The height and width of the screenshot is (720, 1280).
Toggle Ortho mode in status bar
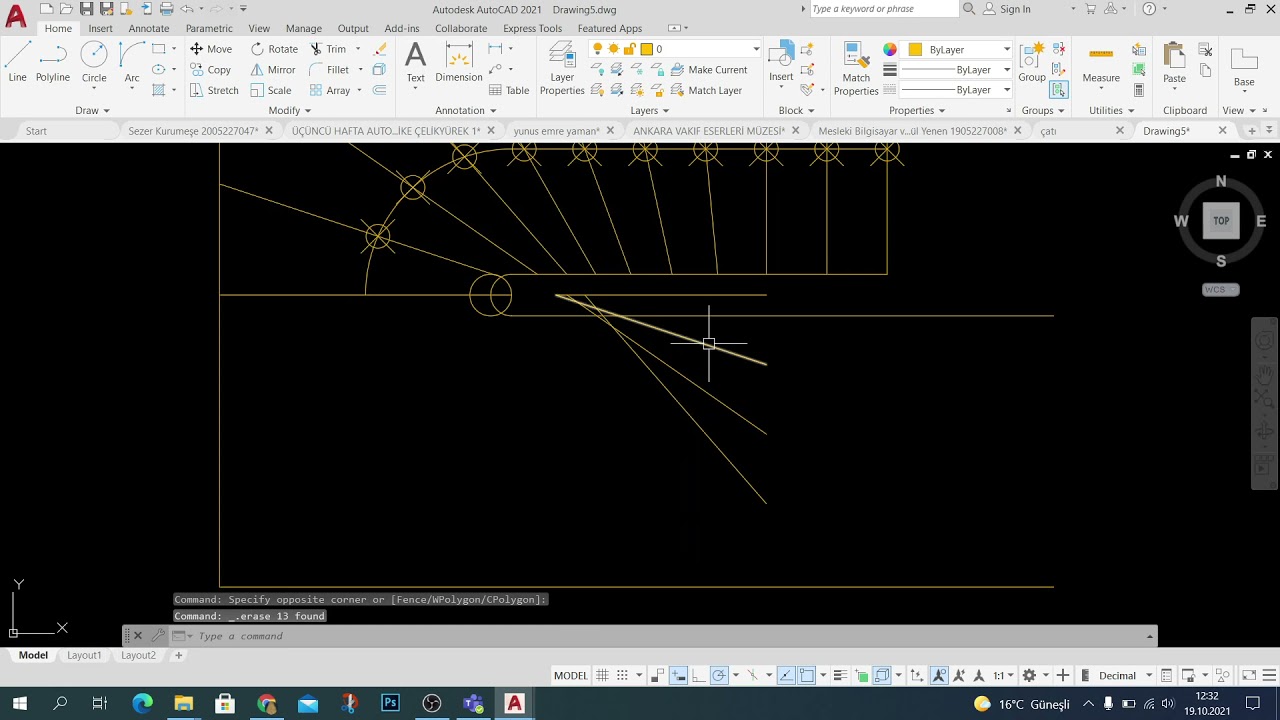coord(699,675)
